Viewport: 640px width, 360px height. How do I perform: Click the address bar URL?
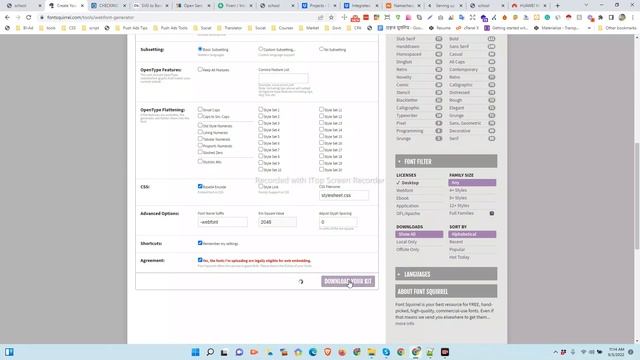[90, 18]
